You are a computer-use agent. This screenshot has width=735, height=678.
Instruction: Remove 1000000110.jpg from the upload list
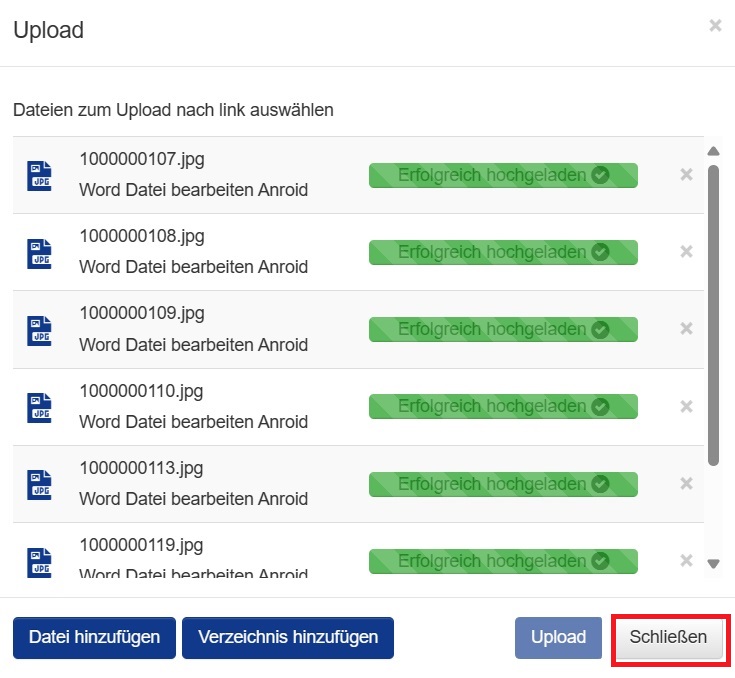coord(686,406)
